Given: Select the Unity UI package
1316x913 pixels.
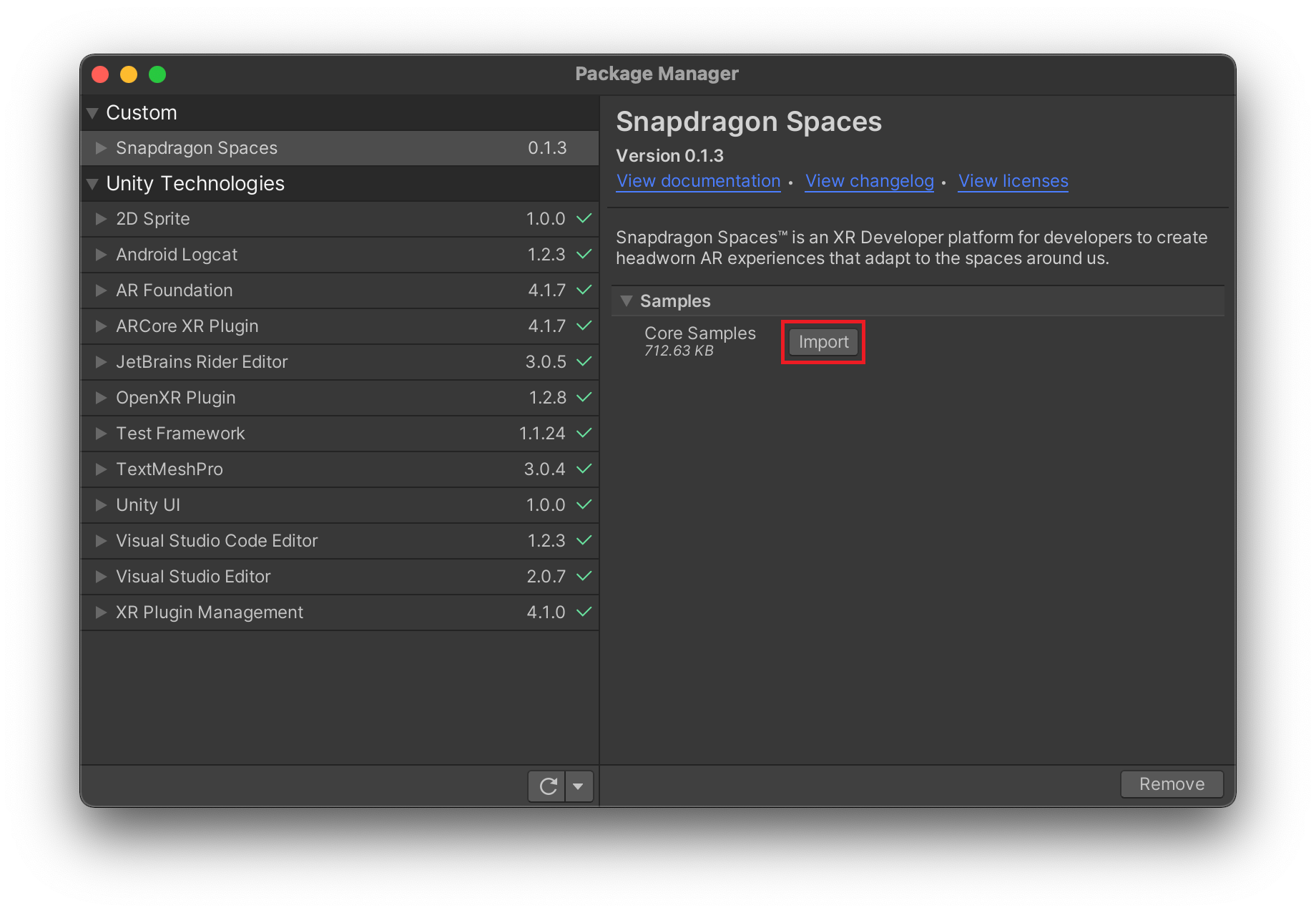Looking at the screenshot, I should [340, 505].
